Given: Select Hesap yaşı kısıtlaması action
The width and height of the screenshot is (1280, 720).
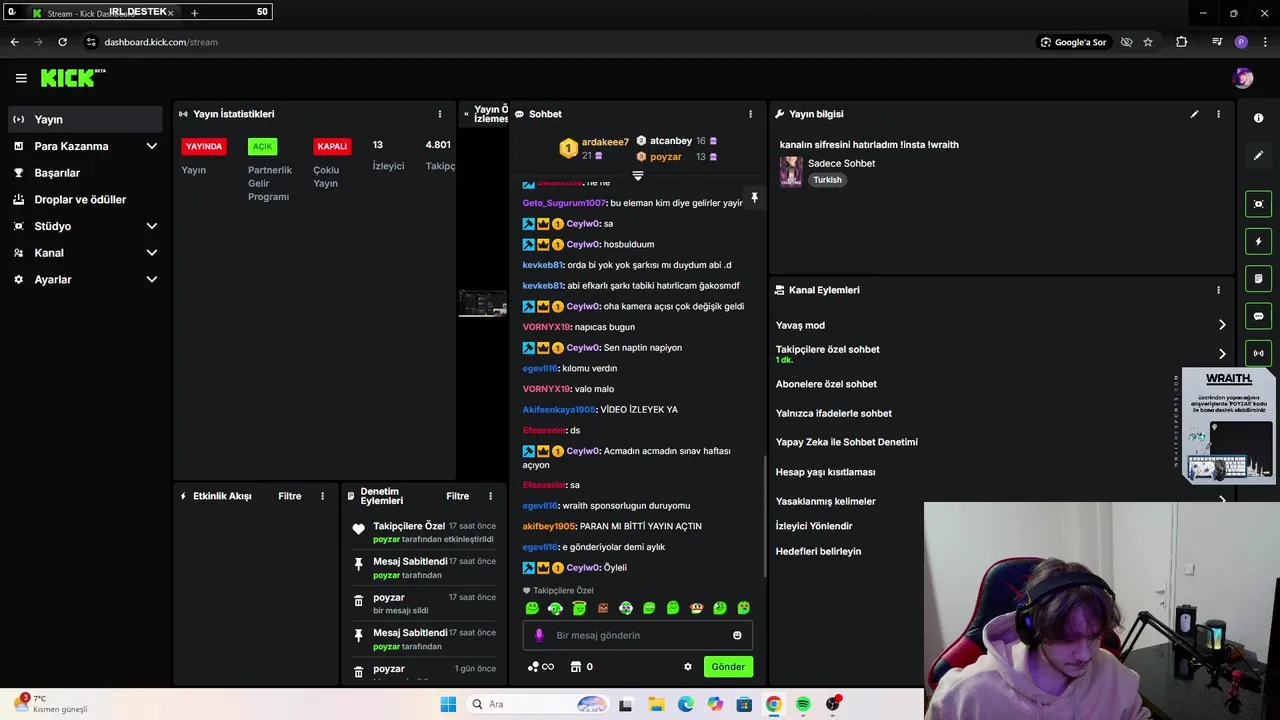Looking at the screenshot, I should (x=826, y=472).
